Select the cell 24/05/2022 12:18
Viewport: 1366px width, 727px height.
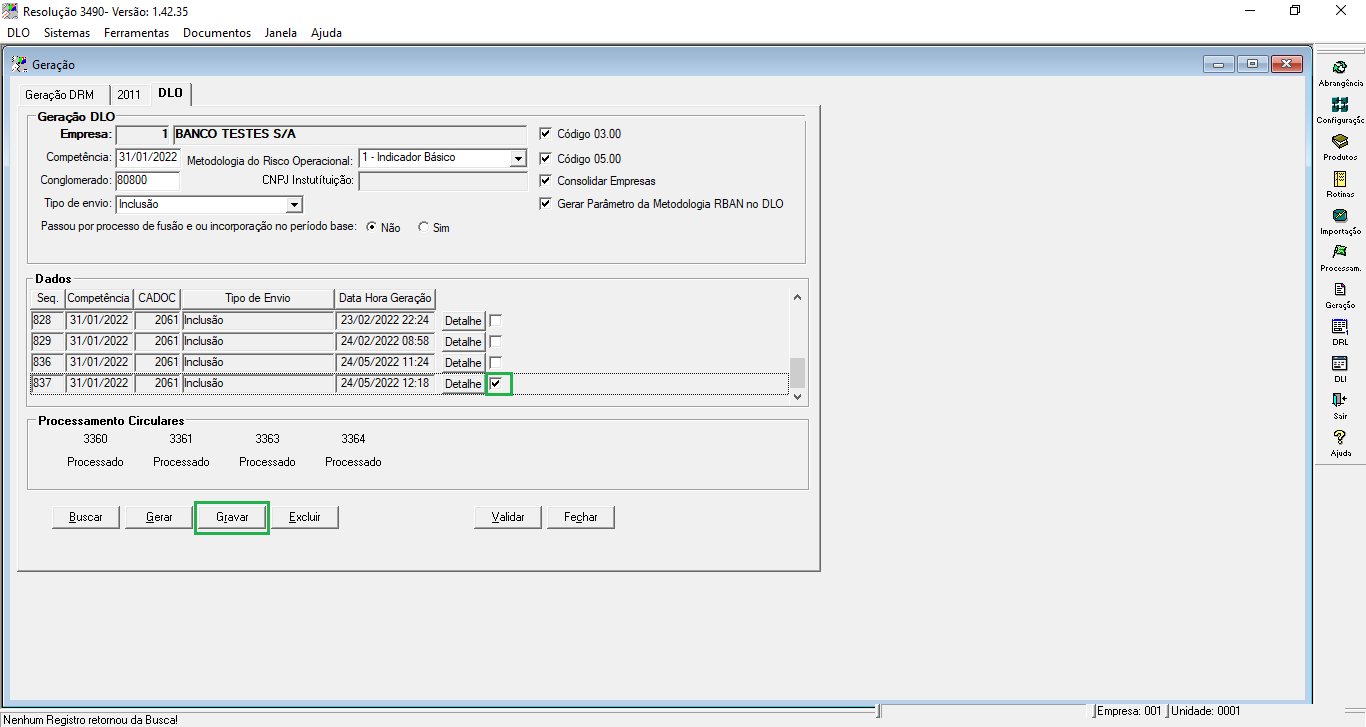[386, 383]
